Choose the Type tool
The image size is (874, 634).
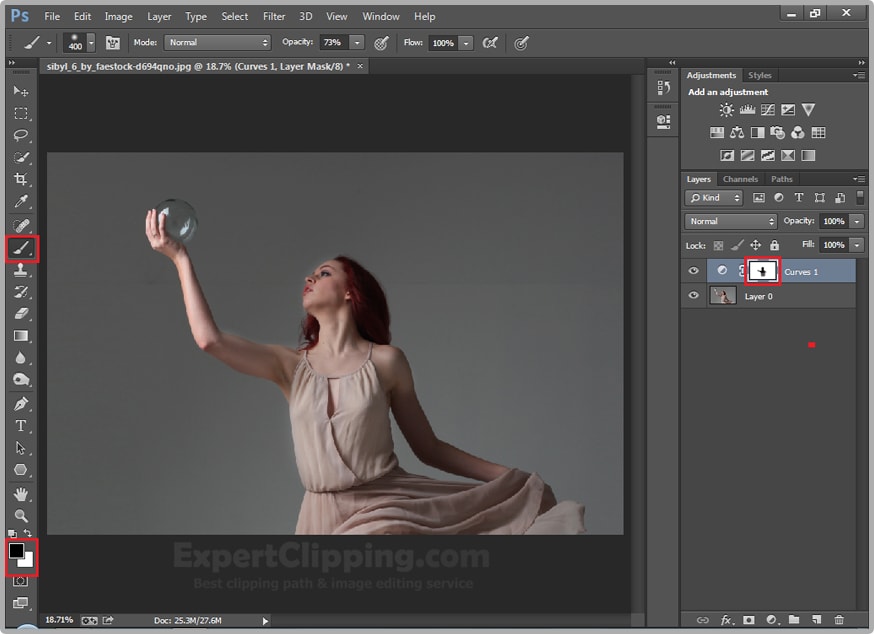click(21, 426)
